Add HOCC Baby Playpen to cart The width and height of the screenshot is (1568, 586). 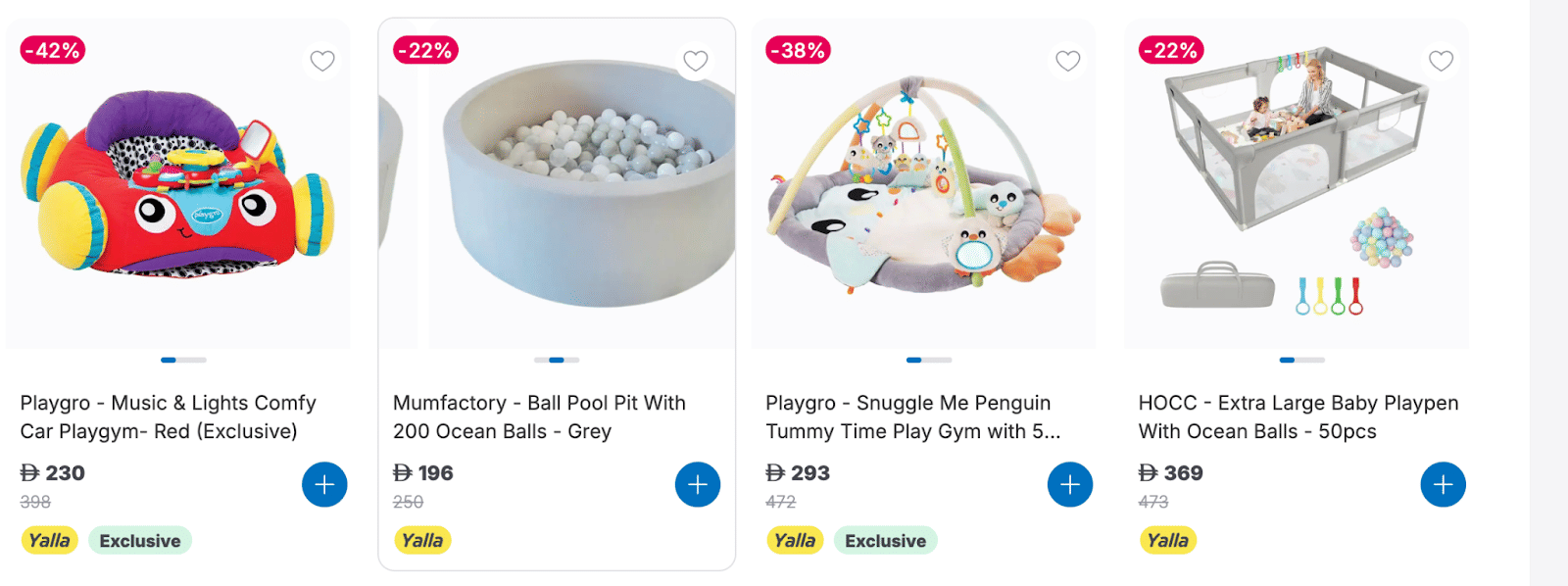pos(1443,484)
